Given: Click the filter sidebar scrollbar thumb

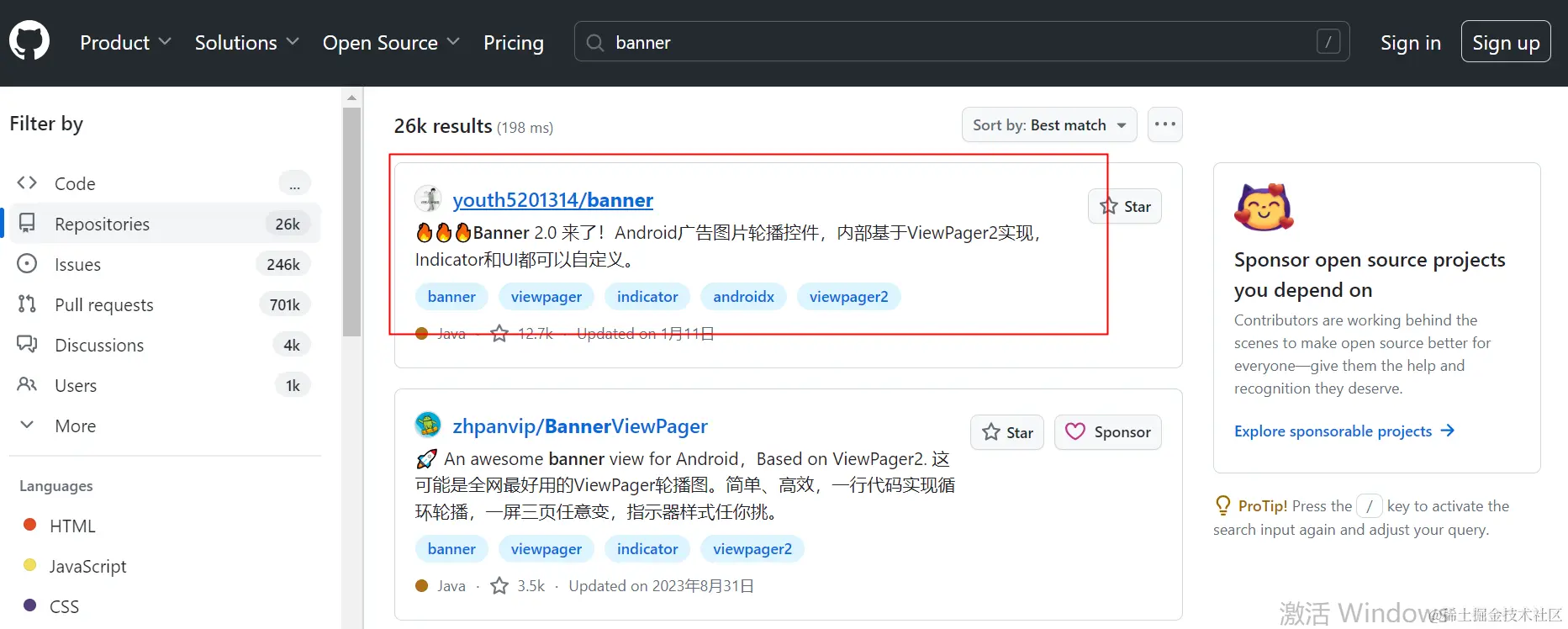Looking at the screenshot, I should (351, 222).
